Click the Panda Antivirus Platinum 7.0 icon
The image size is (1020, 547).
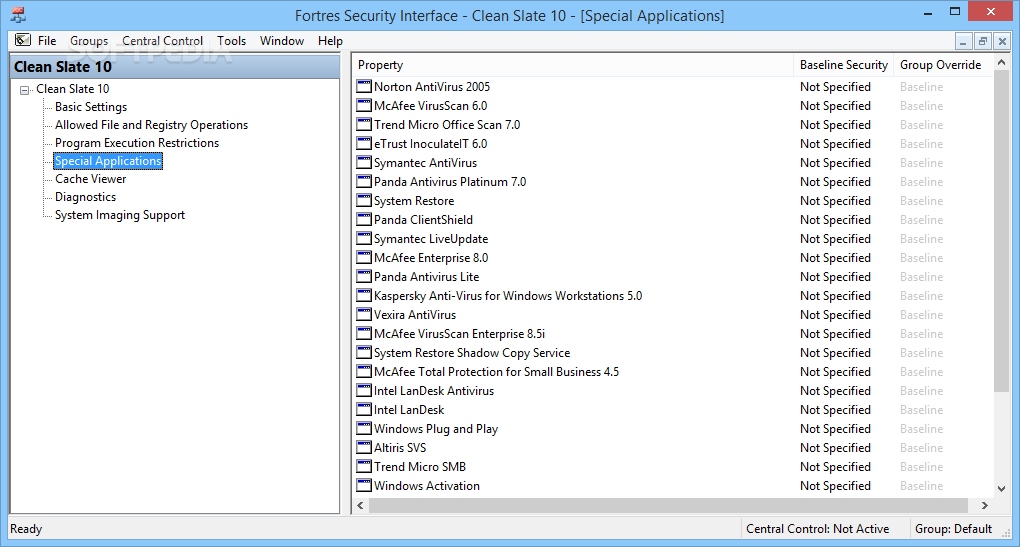[x=364, y=181]
